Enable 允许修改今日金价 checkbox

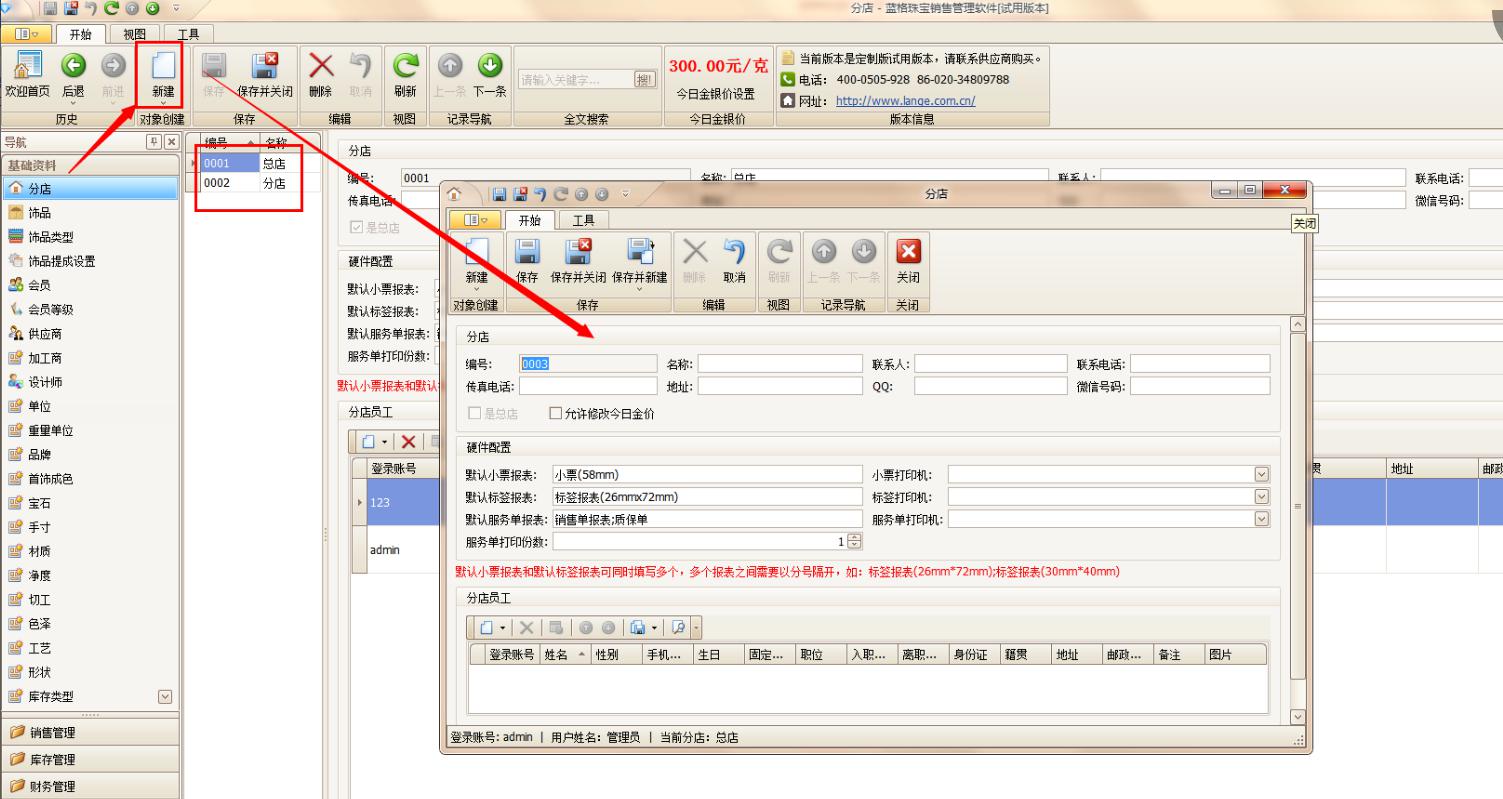(556, 413)
